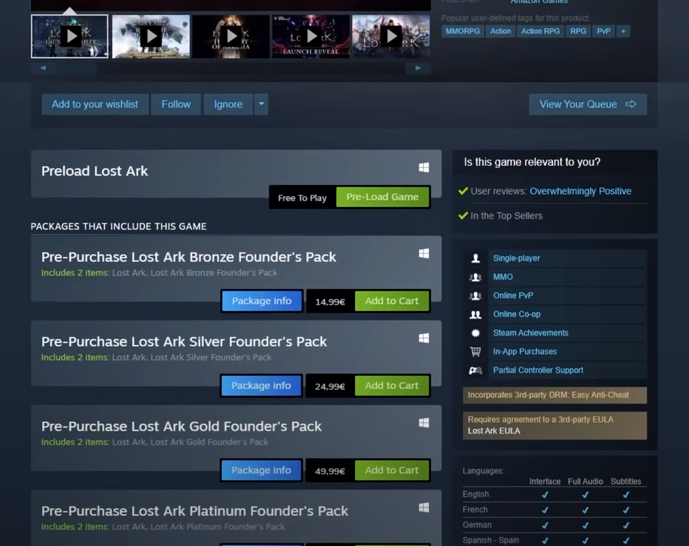Open View Your Queue
Screen dimensions: 689x546
[x=587, y=104]
